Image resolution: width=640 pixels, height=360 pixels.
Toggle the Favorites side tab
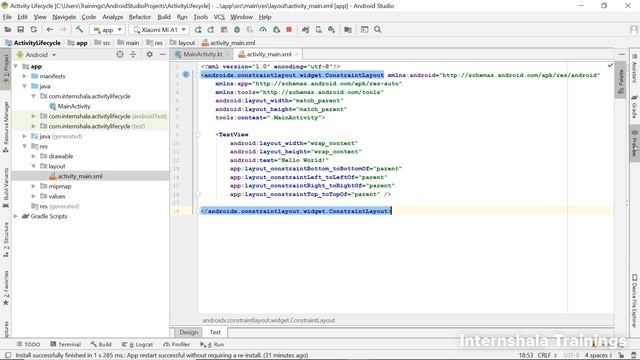[x=6, y=288]
